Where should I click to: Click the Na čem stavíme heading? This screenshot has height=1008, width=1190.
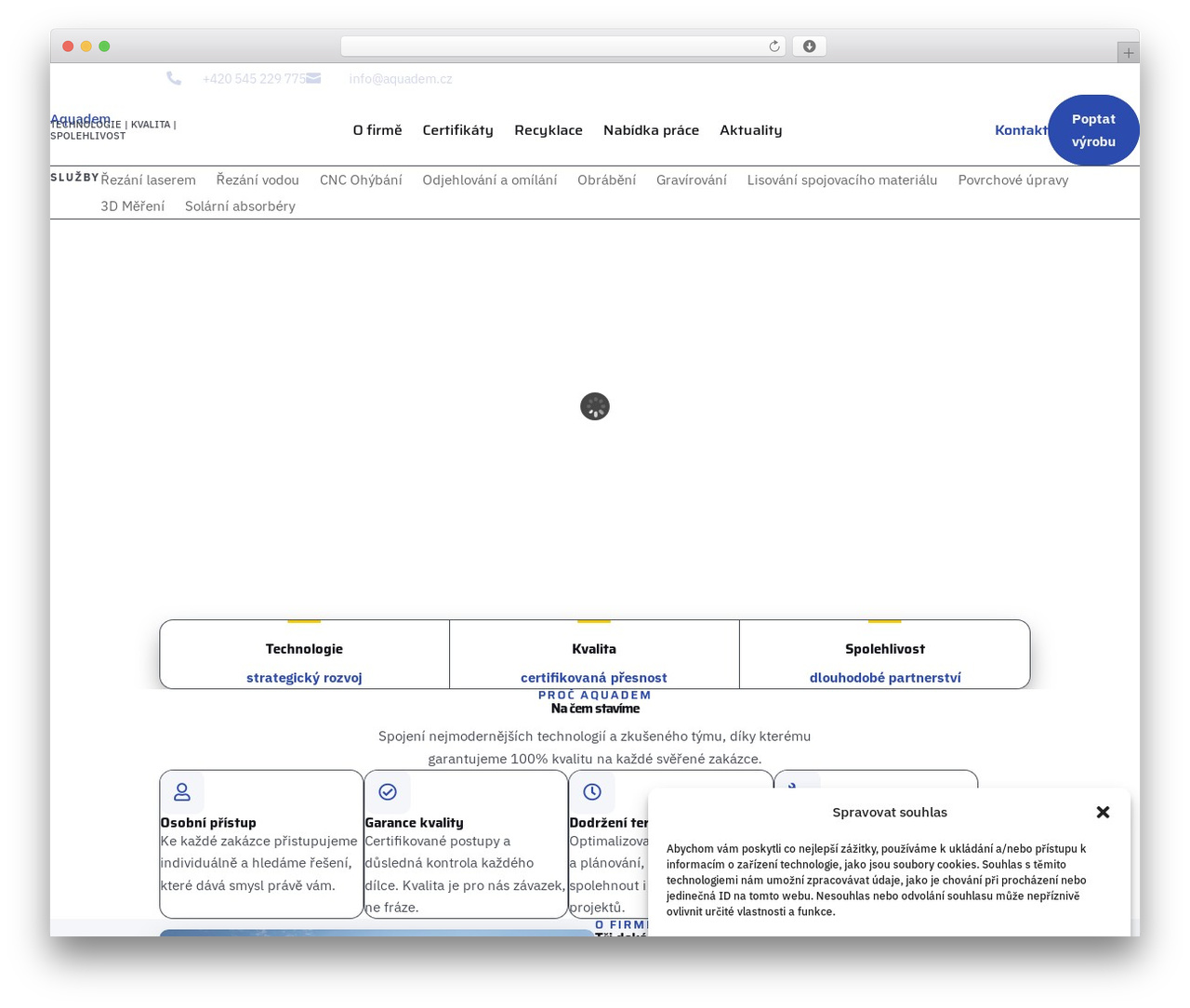coord(595,709)
